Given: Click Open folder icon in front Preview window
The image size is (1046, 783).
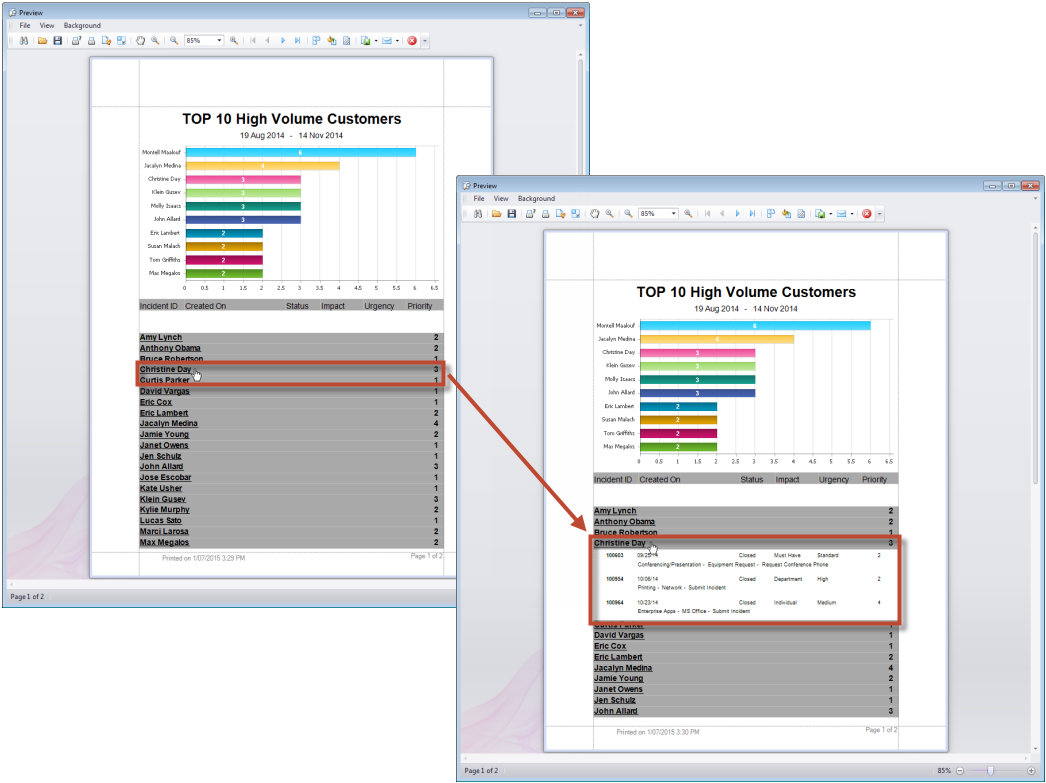Looking at the screenshot, I should coord(497,214).
